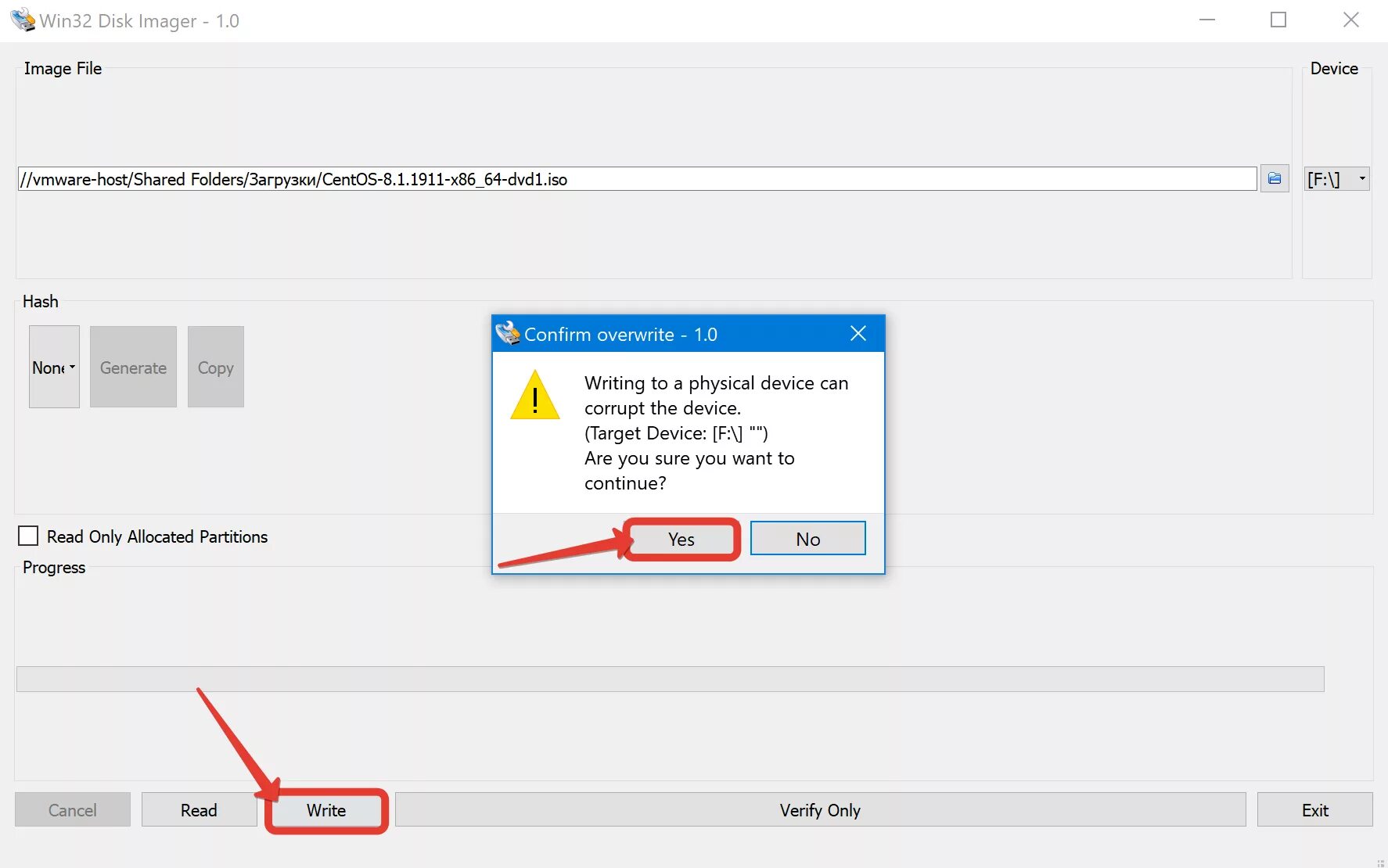1388x868 pixels.
Task: Close the Confirm overwrite dialog
Action: coord(858,334)
